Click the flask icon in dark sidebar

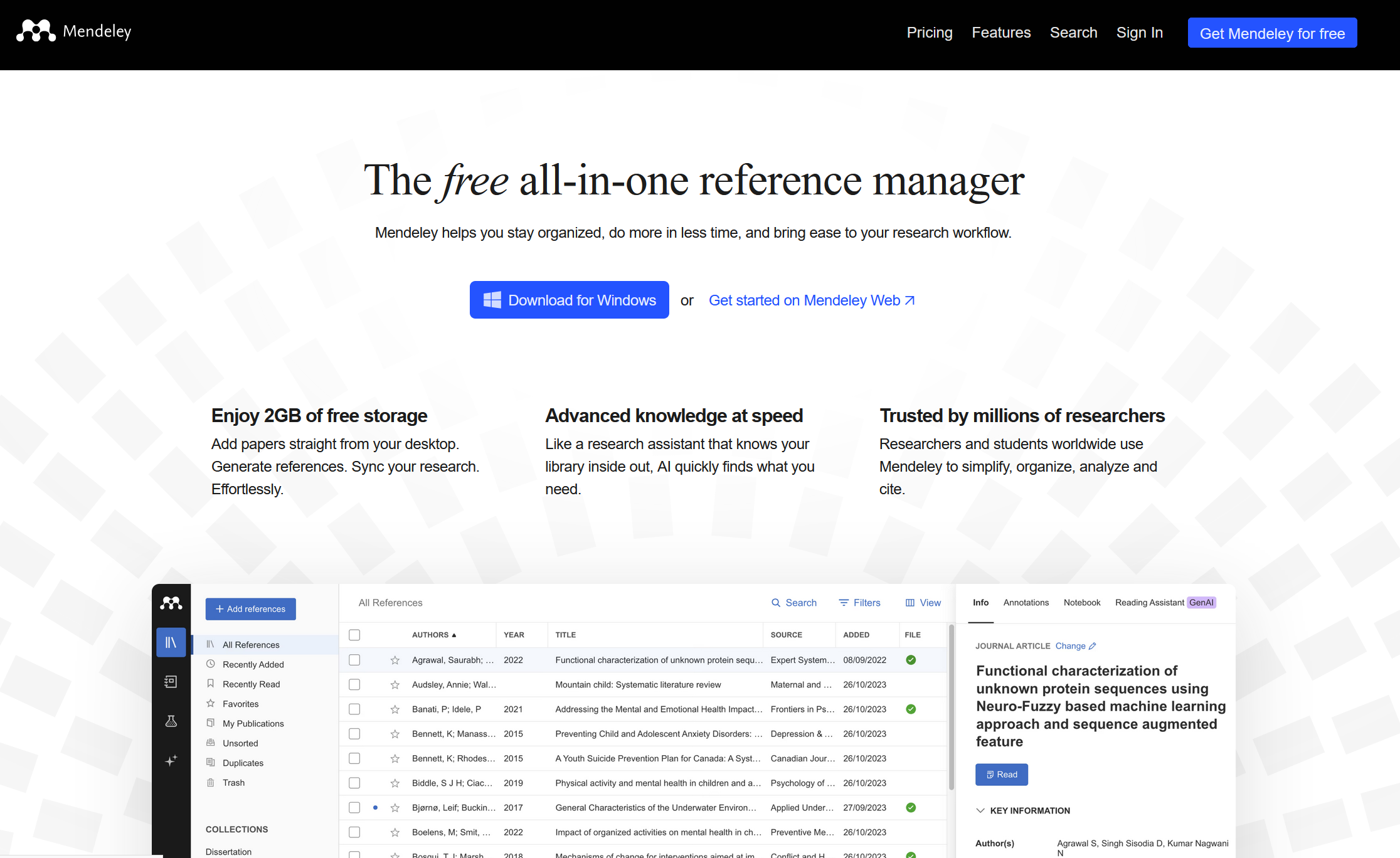(171, 721)
